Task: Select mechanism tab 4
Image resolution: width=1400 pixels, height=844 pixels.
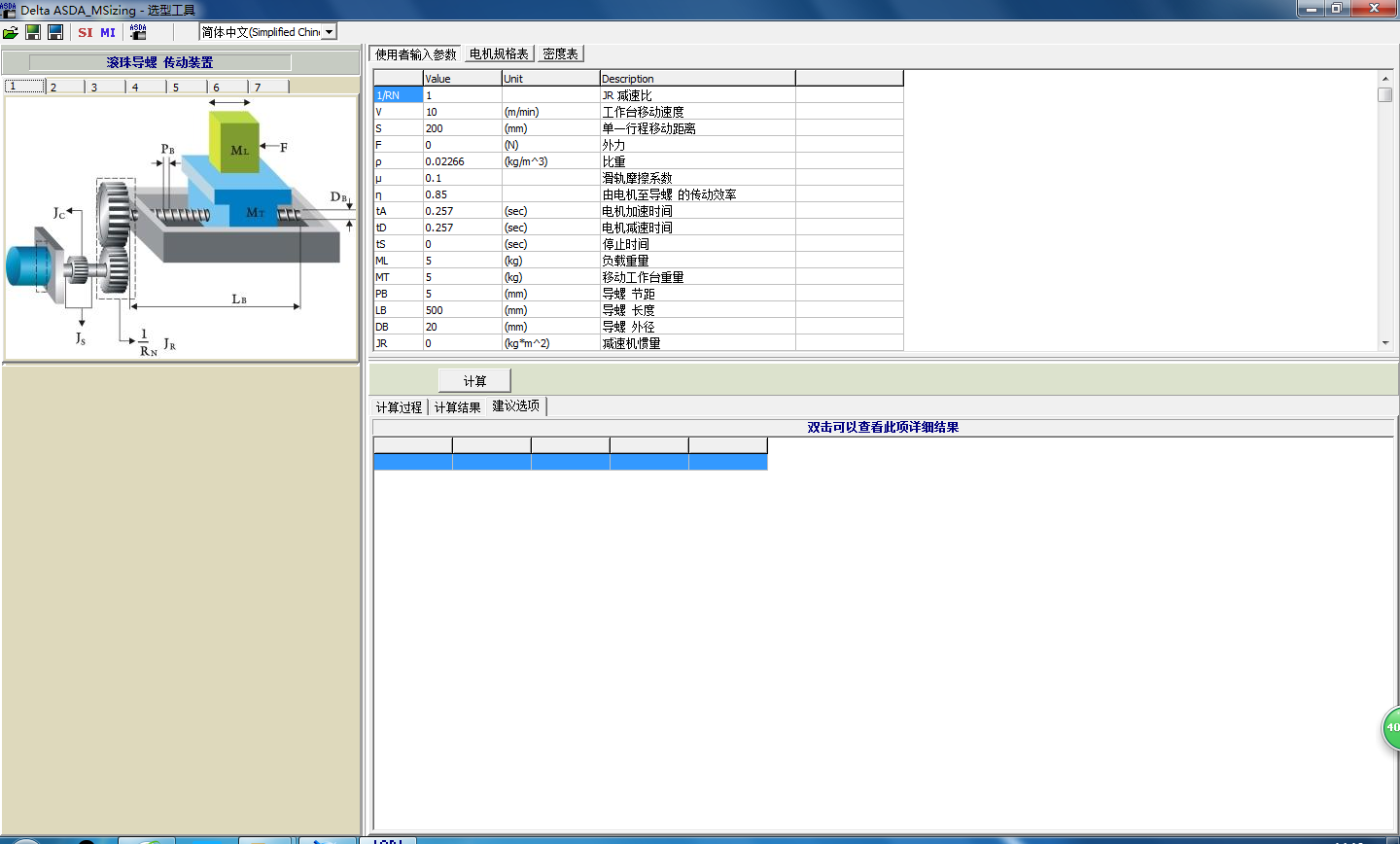Action: (148, 87)
